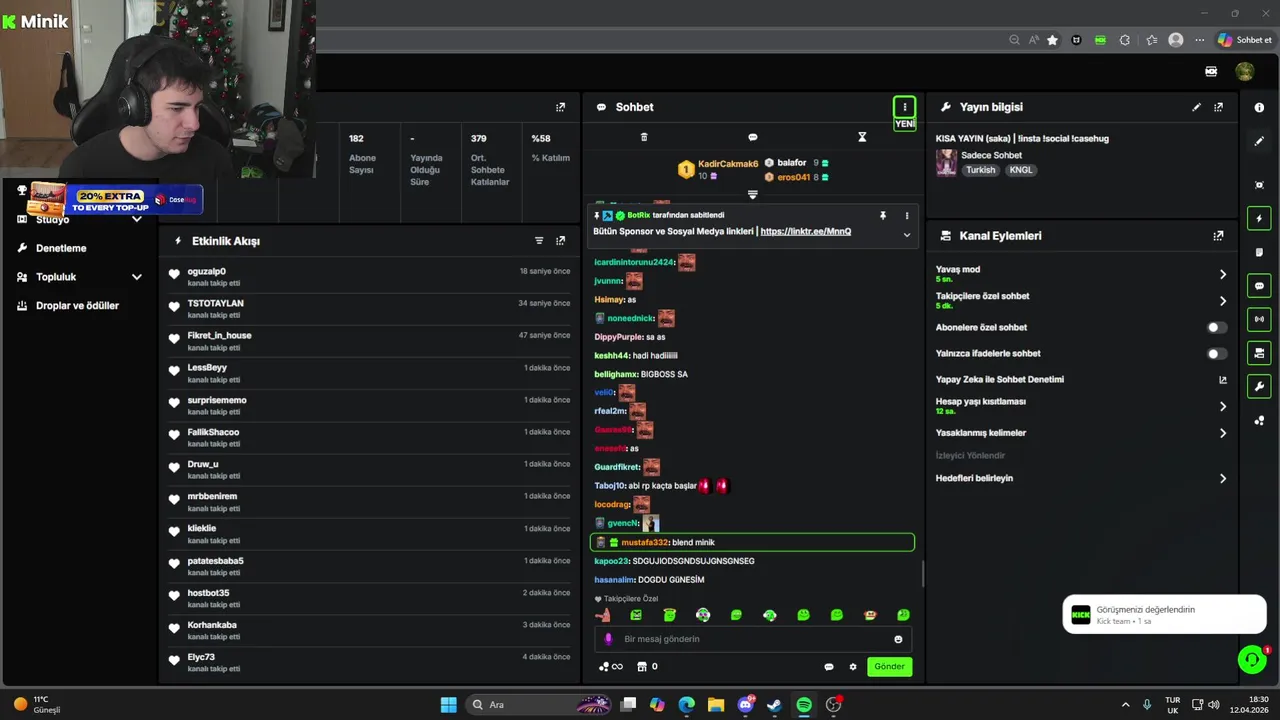1280x720 pixels.
Task: Click the info icon in right sidebar
Action: tap(1259, 107)
